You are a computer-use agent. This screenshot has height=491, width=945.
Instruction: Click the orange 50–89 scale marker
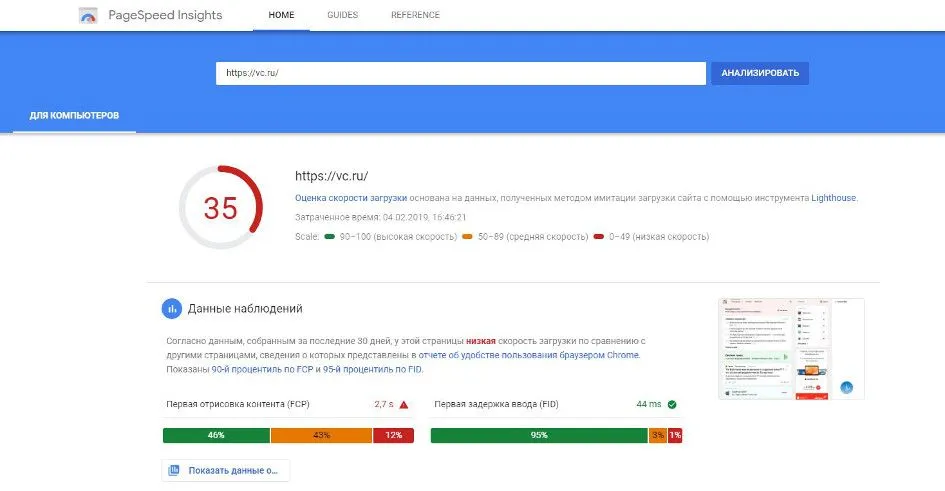point(467,237)
